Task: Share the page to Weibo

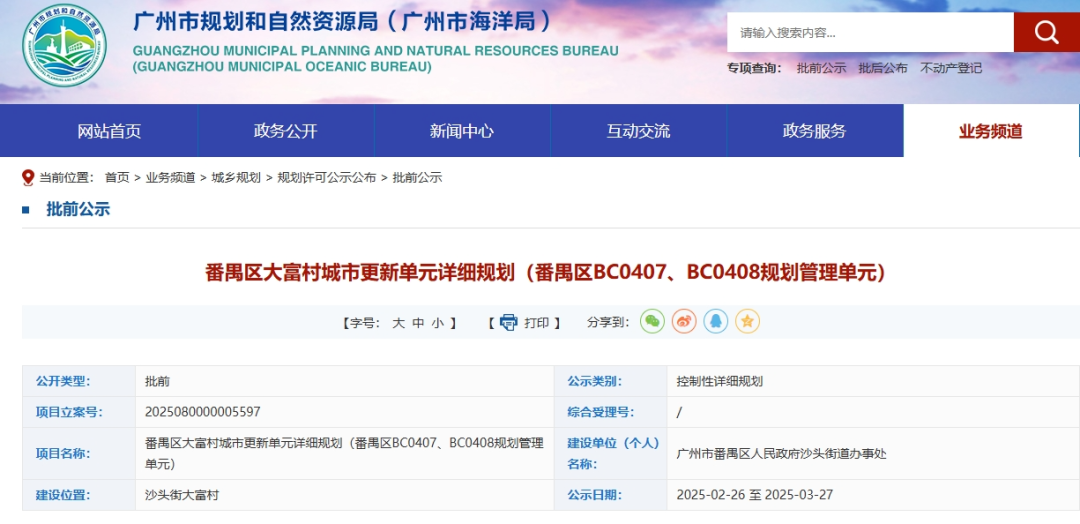Action: [684, 321]
